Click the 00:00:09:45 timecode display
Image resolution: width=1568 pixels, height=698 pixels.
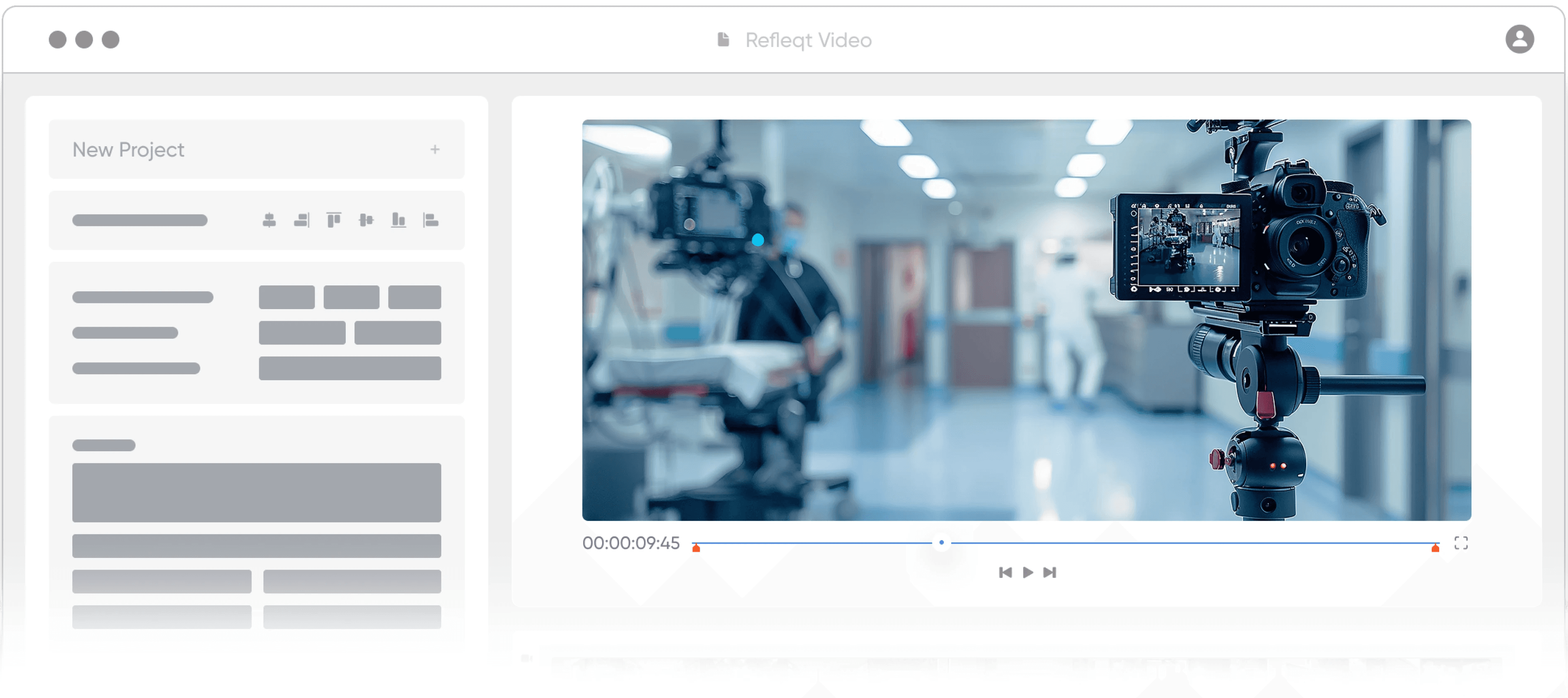coord(630,543)
